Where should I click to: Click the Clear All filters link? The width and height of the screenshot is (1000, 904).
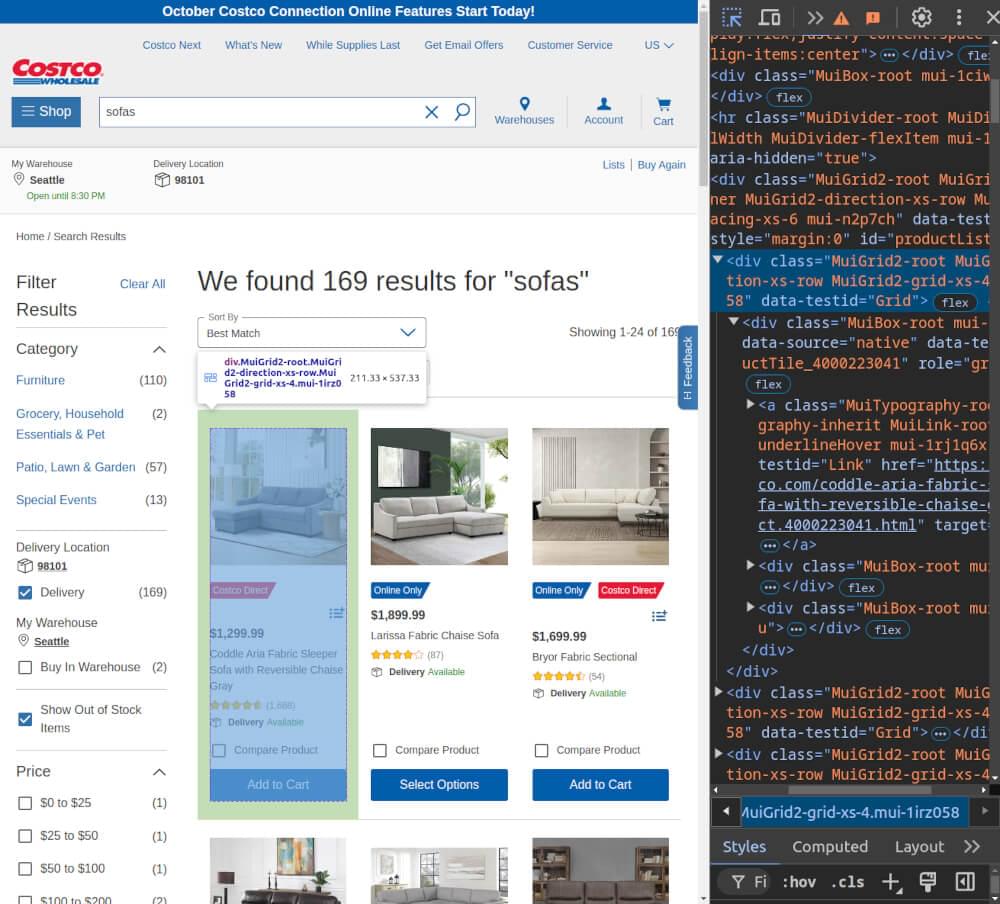point(142,284)
